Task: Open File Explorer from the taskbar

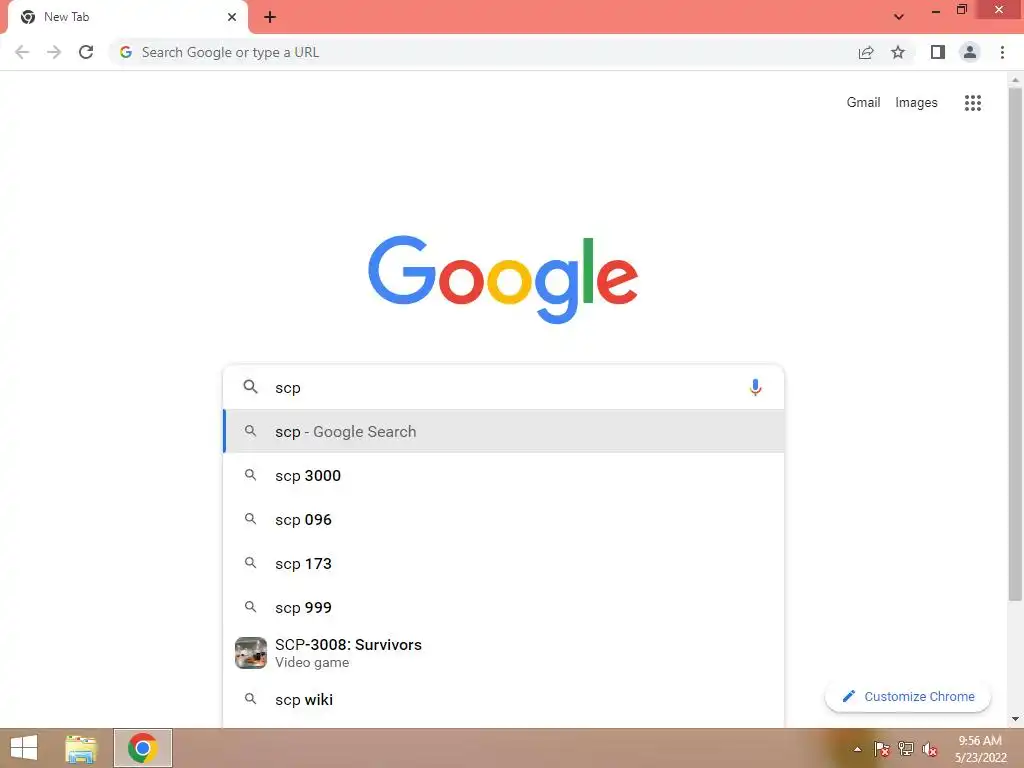Action: pyautogui.click(x=81, y=748)
